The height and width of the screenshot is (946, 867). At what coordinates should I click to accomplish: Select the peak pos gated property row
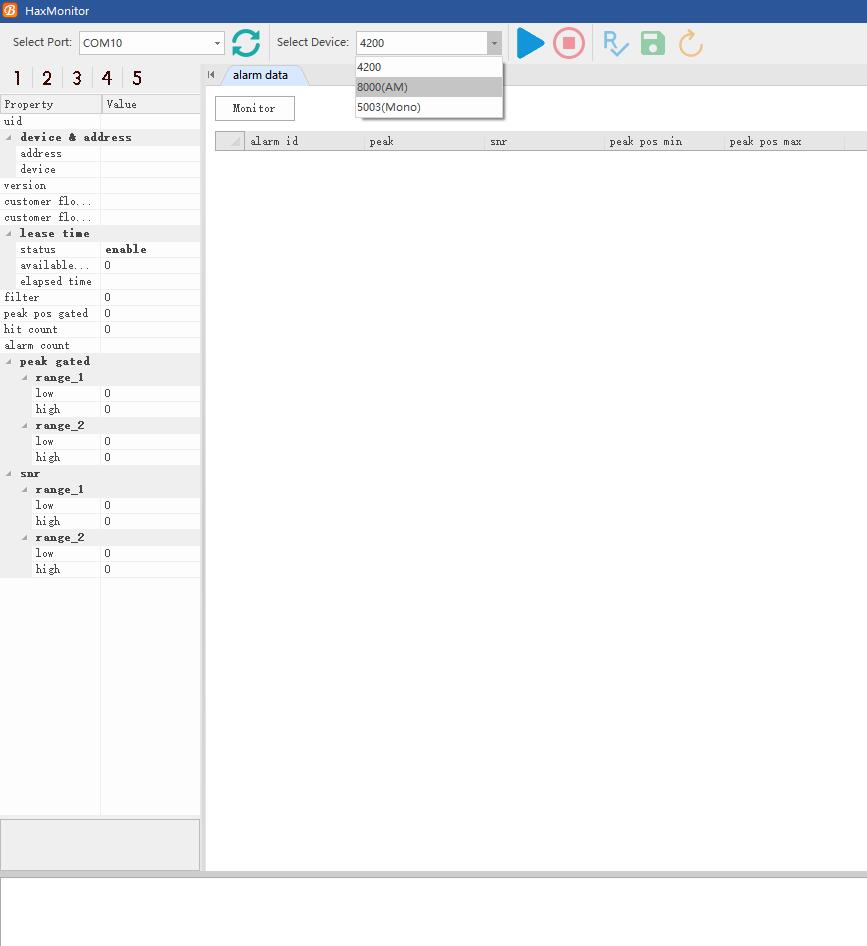pos(100,313)
